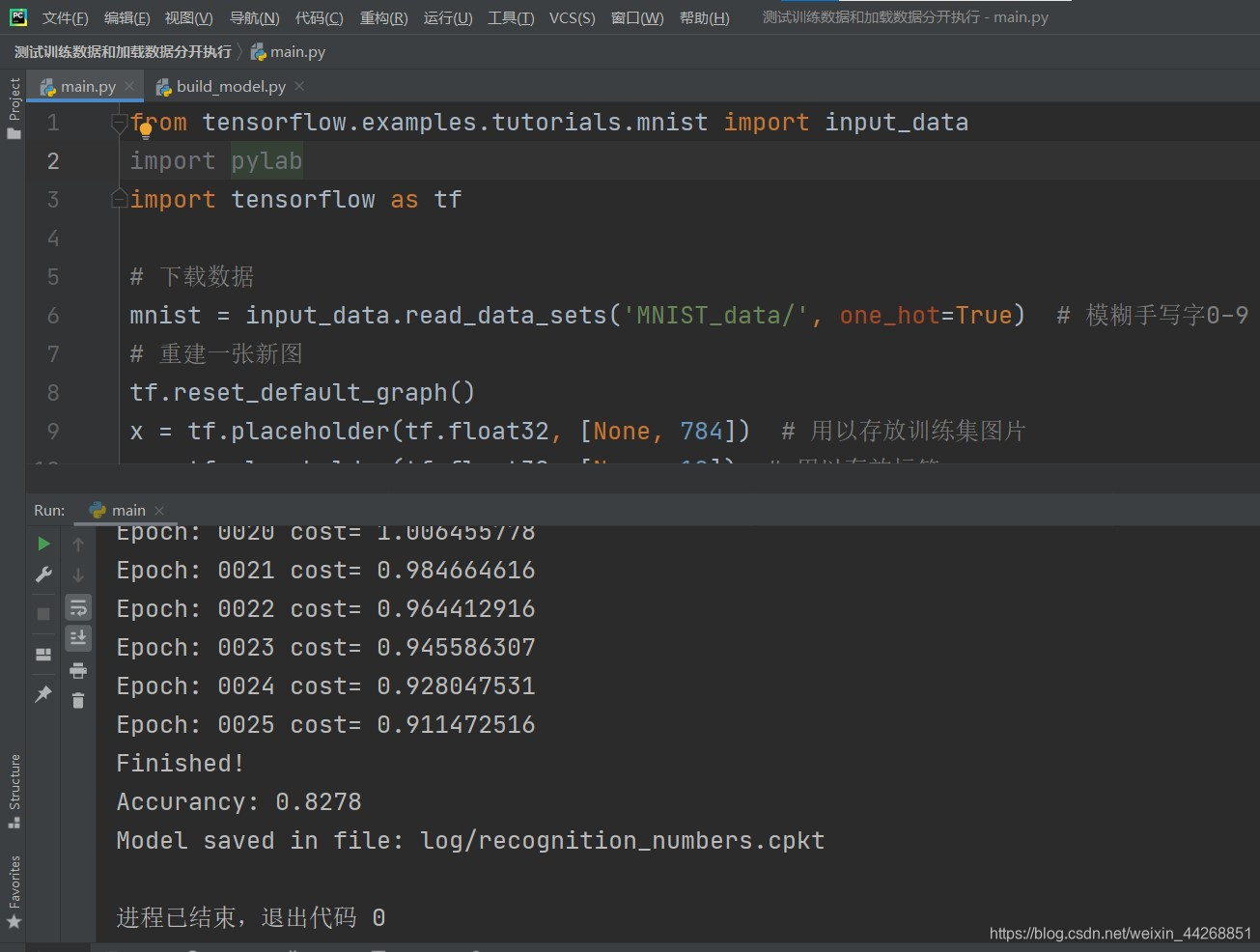Open the Structure tool window
This screenshot has width=1260, height=952.
pos(14,784)
